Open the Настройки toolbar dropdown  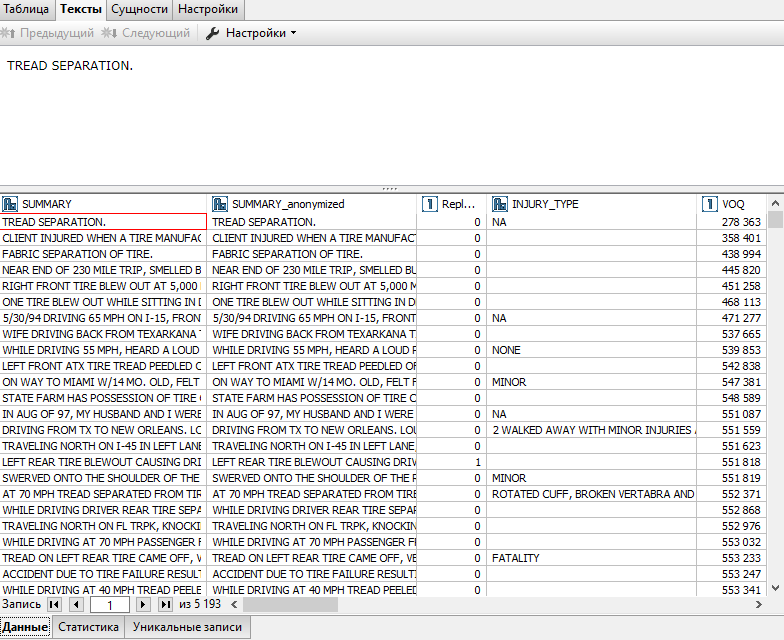pyautogui.click(x=251, y=33)
